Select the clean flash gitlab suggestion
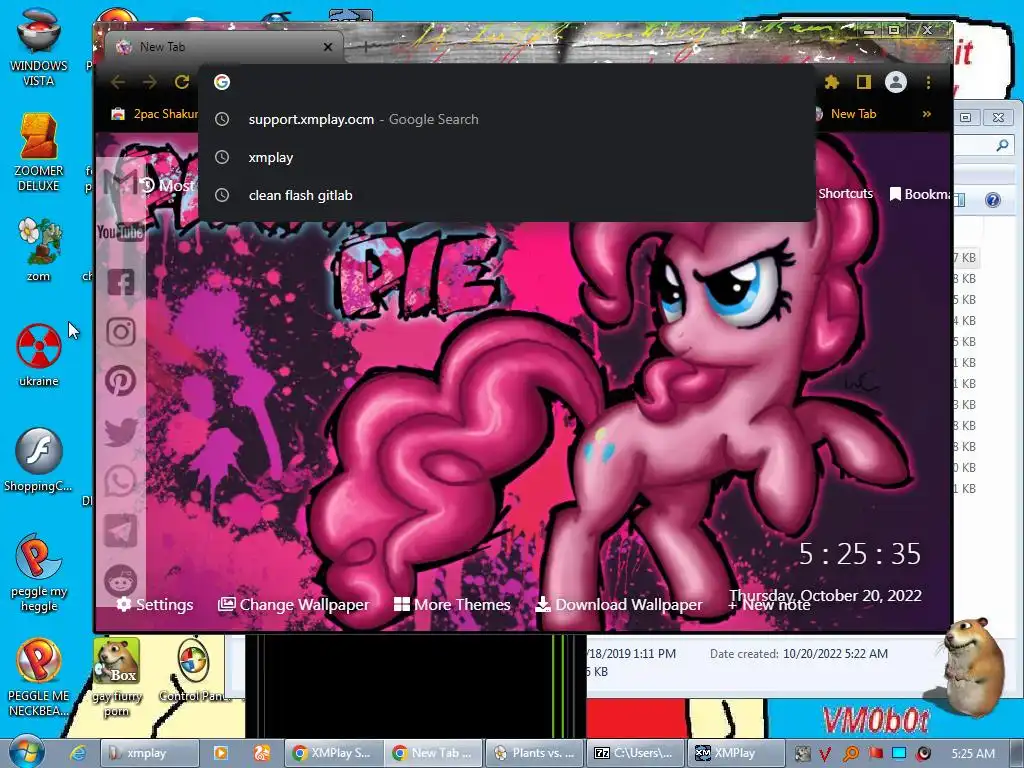1024x768 pixels. (x=507, y=195)
